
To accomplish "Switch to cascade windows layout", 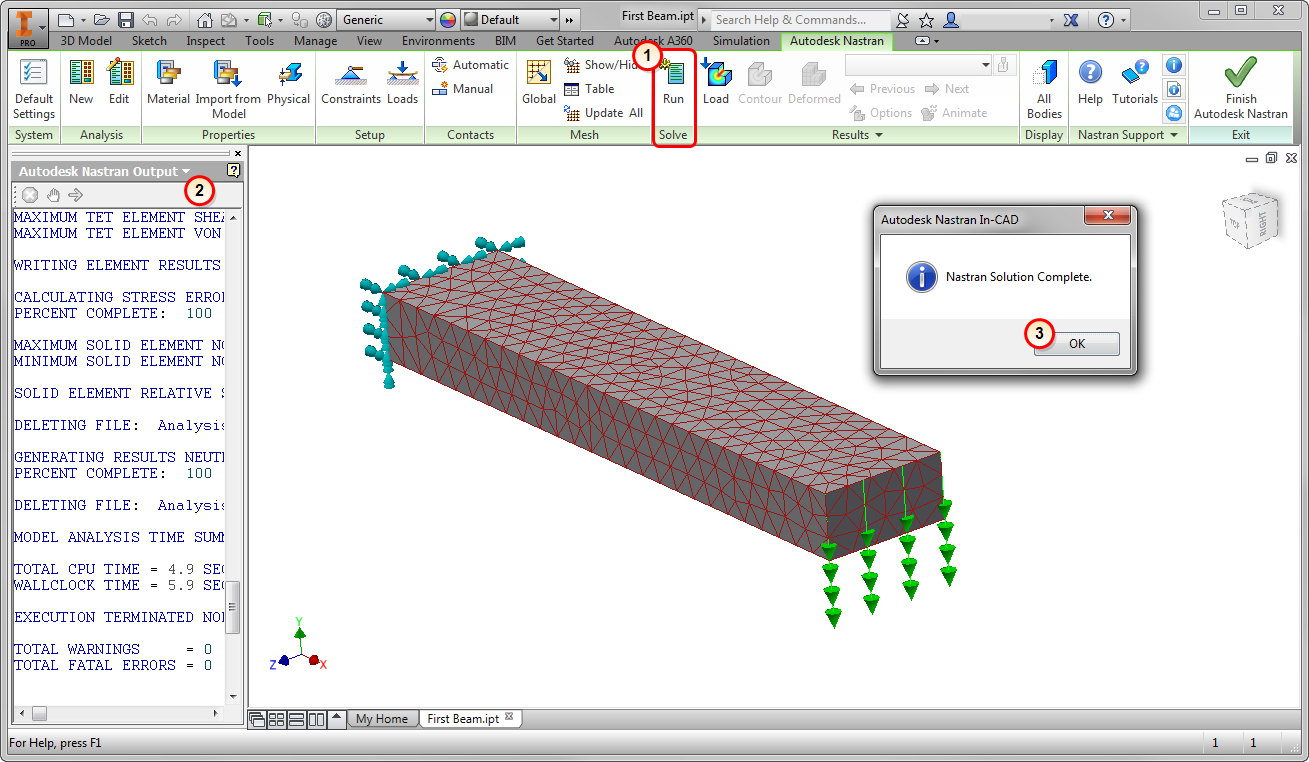I will (257, 719).
